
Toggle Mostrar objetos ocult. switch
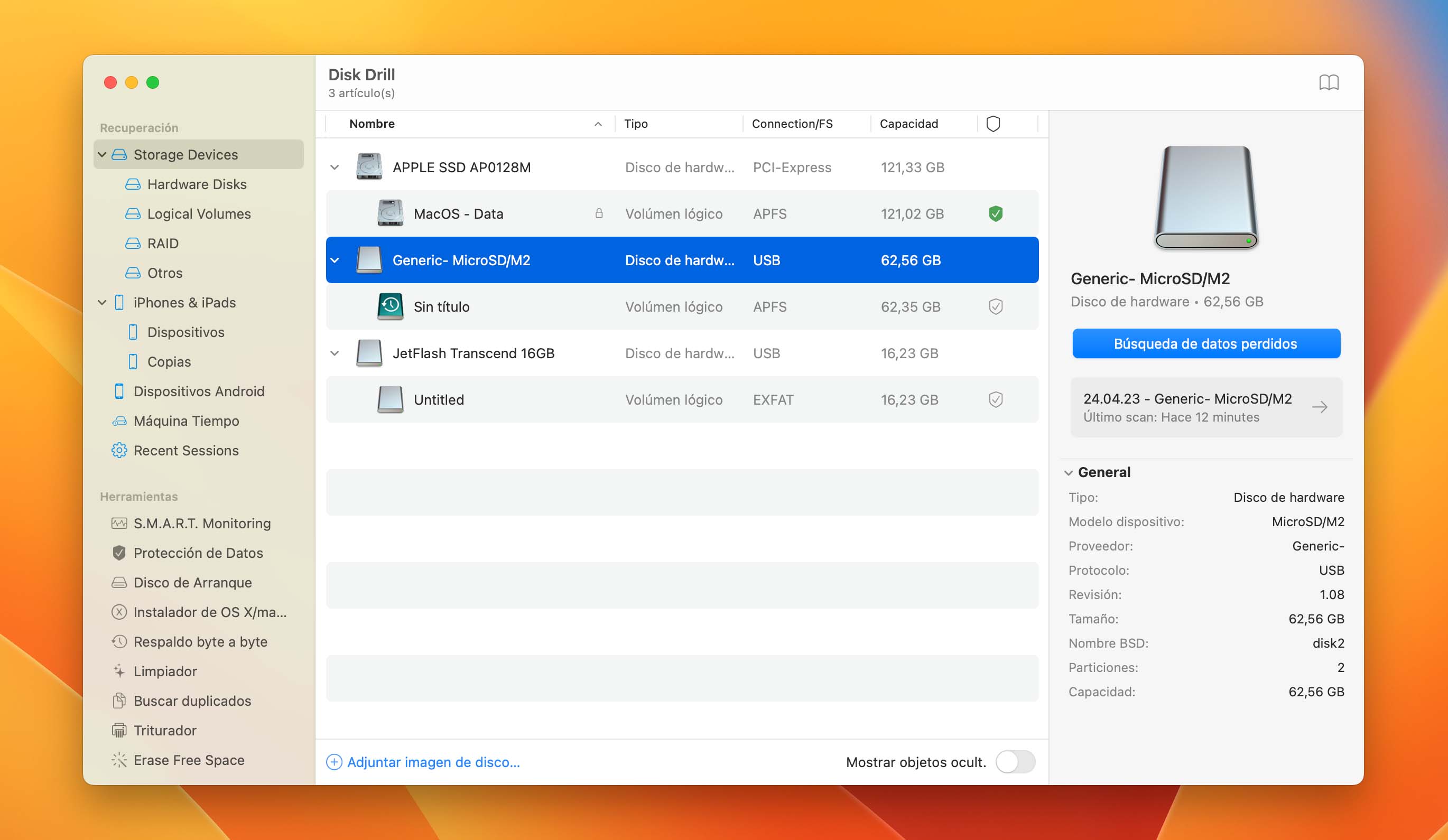(1013, 763)
